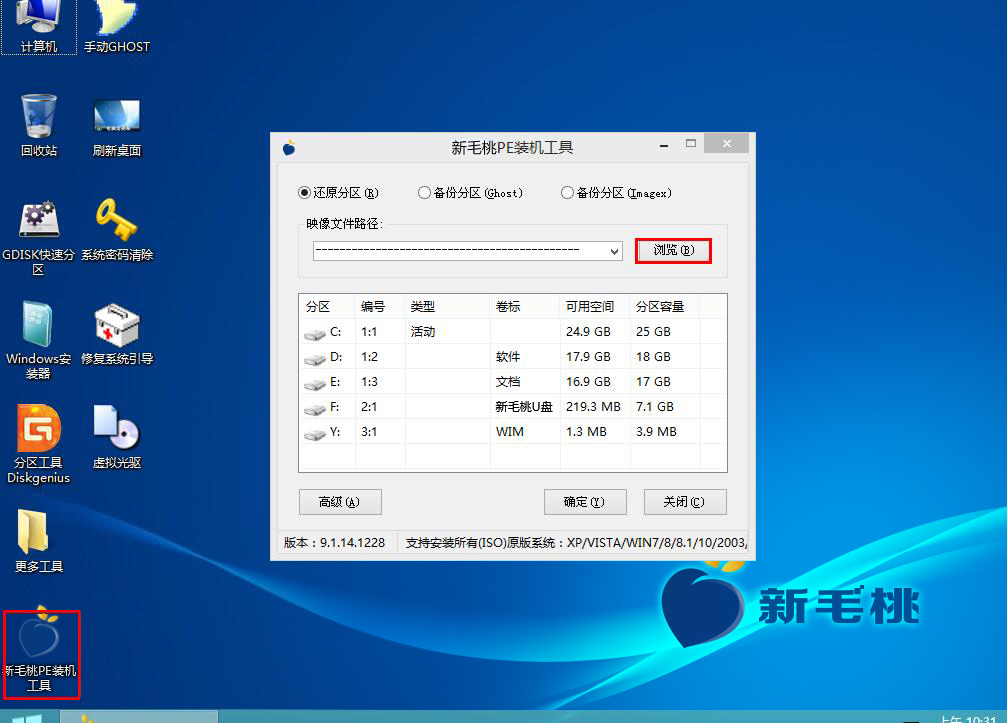Image resolution: width=1007 pixels, height=723 pixels.
Task: Select drive icon of E: partition
Action: coord(315,384)
